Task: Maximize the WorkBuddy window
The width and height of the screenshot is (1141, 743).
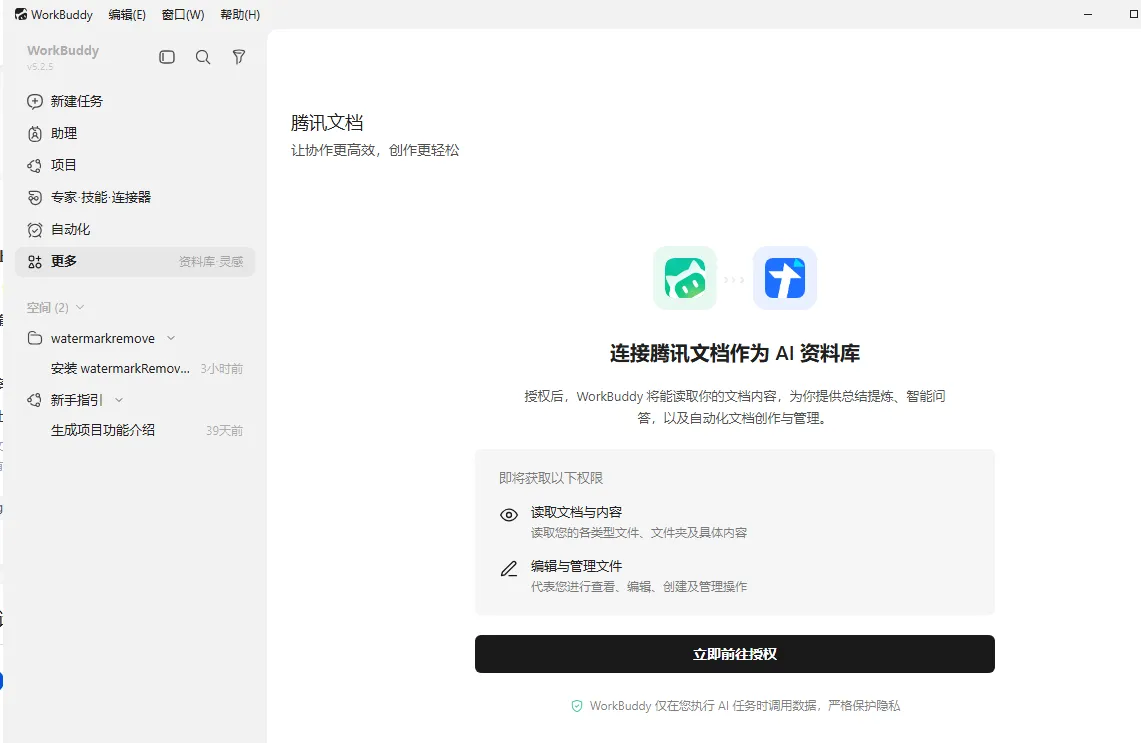Action: pos(1133,15)
